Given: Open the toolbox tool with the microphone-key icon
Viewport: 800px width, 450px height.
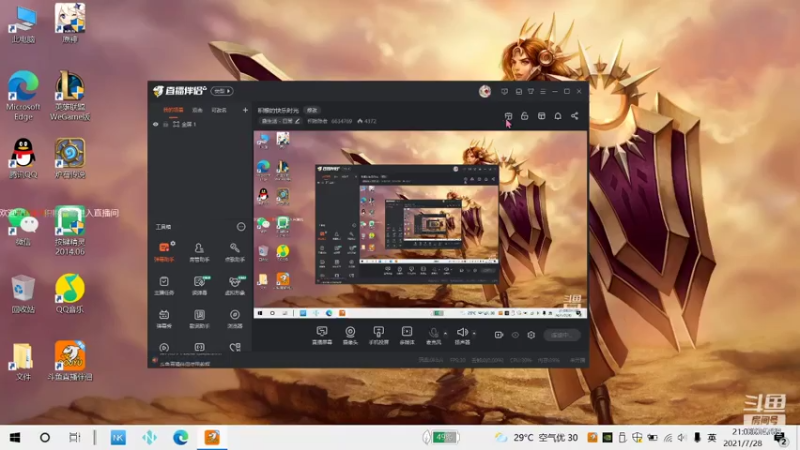Looking at the screenshot, I should (234, 252).
